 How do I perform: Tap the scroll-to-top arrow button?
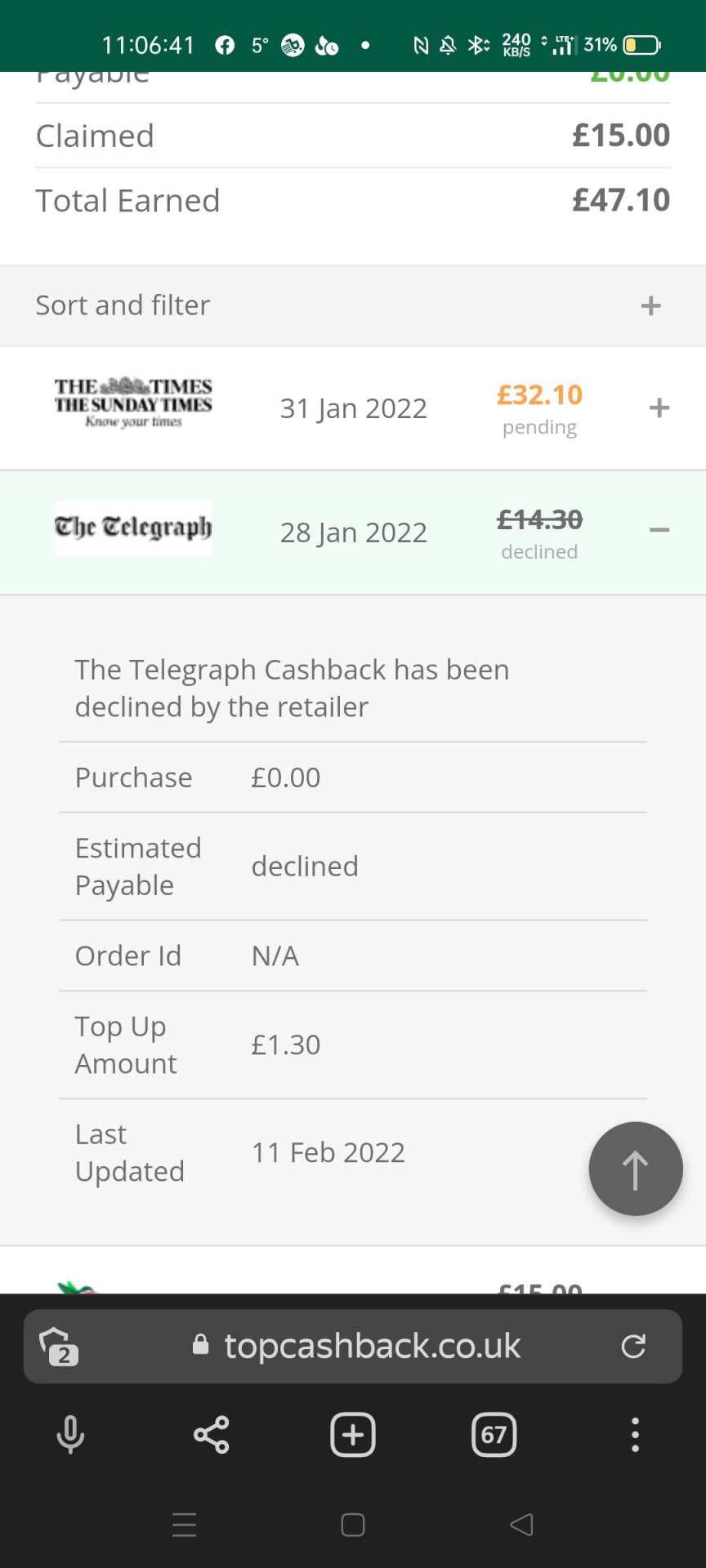coord(635,1169)
